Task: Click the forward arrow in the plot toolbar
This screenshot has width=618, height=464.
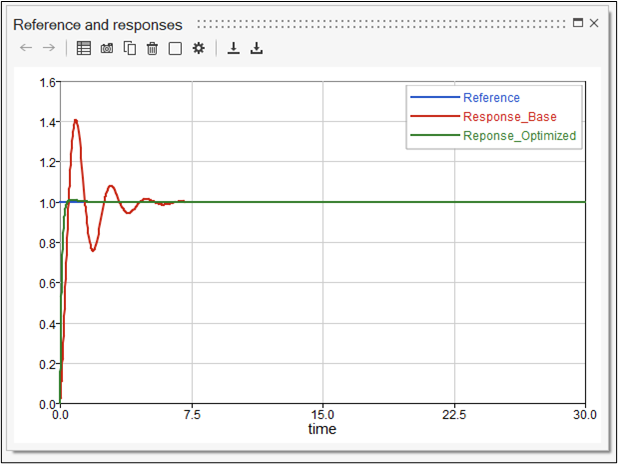Action: tap(48, 48)
